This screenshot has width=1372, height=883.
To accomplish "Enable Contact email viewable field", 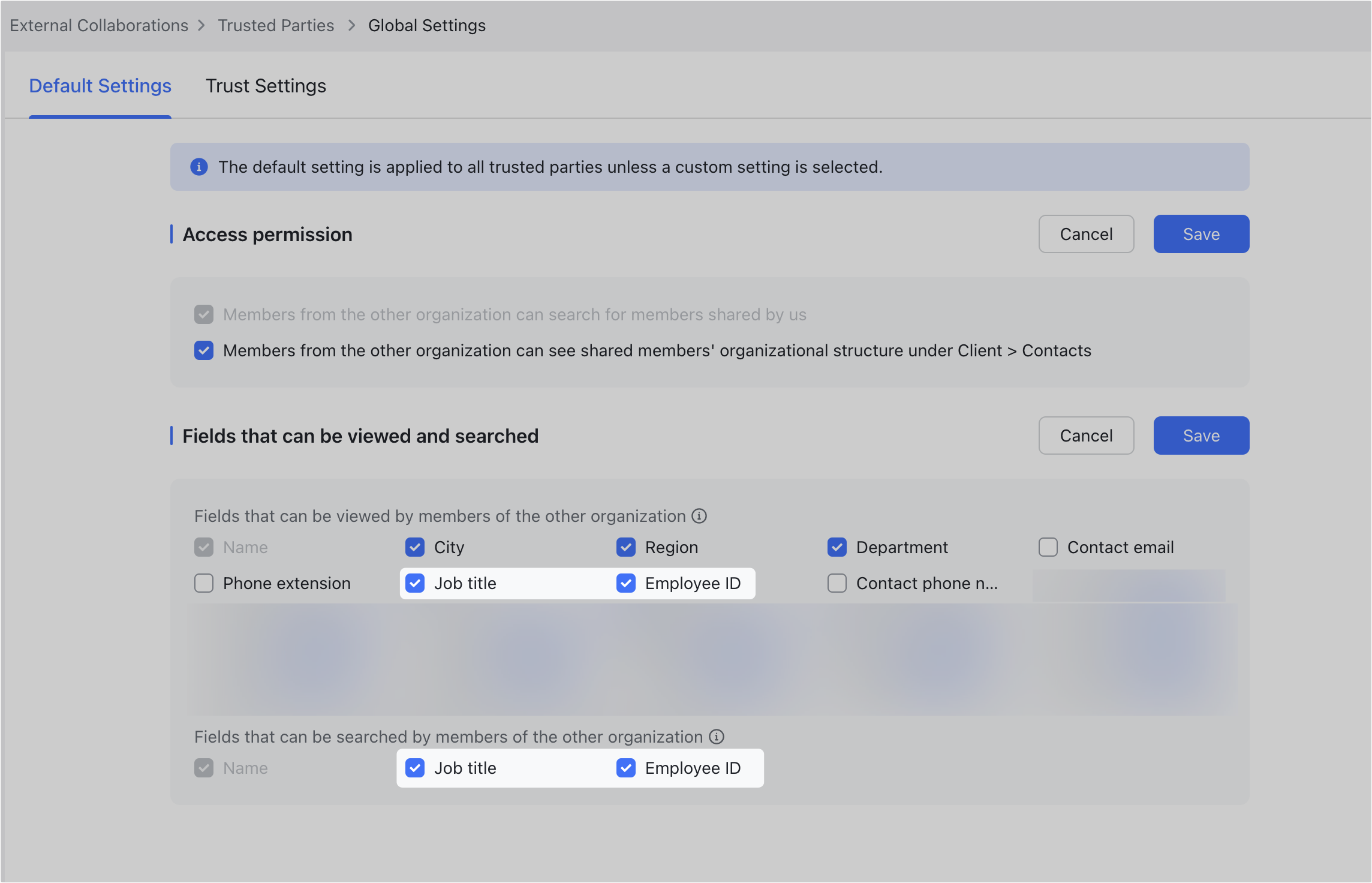I will [1048, 547].
